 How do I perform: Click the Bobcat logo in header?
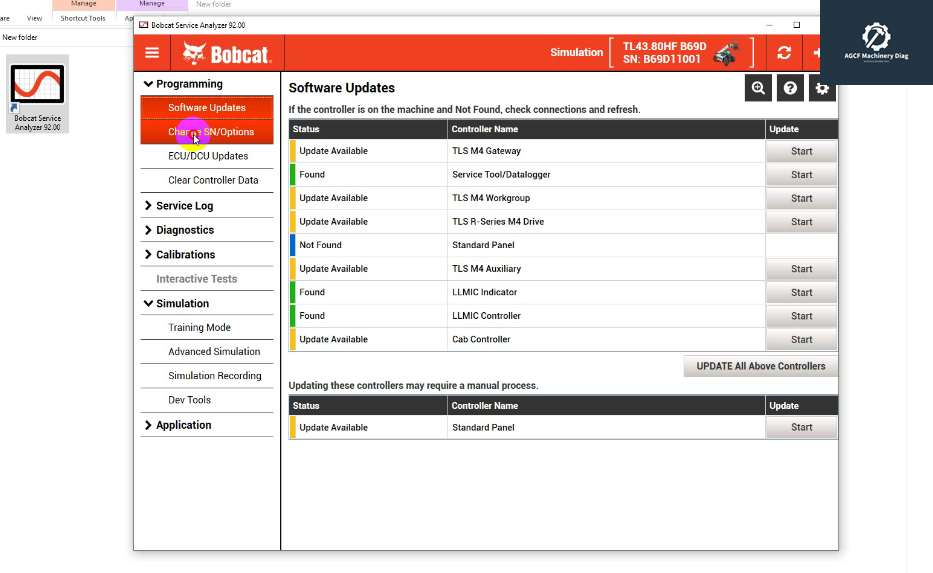coord(227,54)
